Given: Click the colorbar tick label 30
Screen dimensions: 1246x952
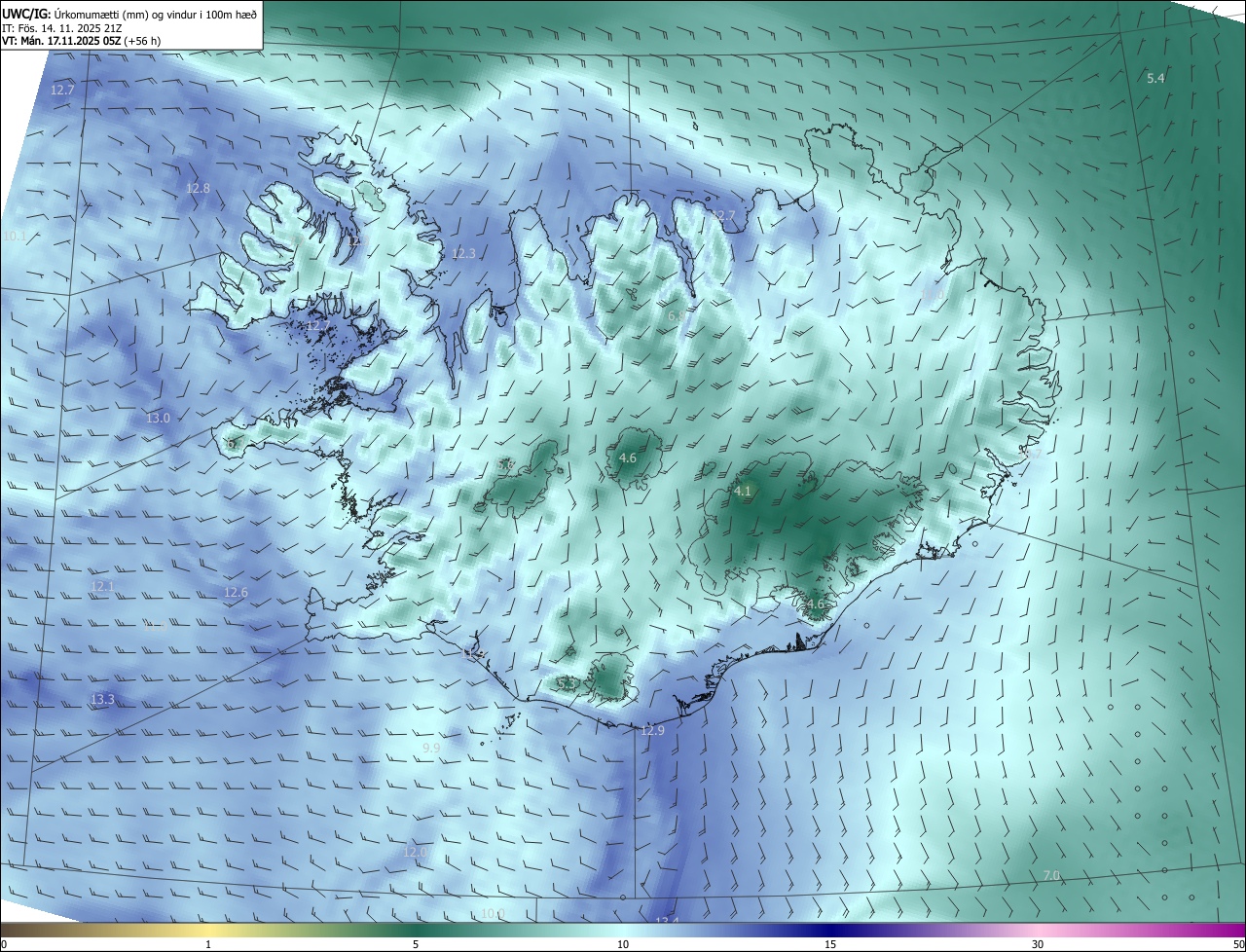Looking at the screenshot, I should point(1038,944).
